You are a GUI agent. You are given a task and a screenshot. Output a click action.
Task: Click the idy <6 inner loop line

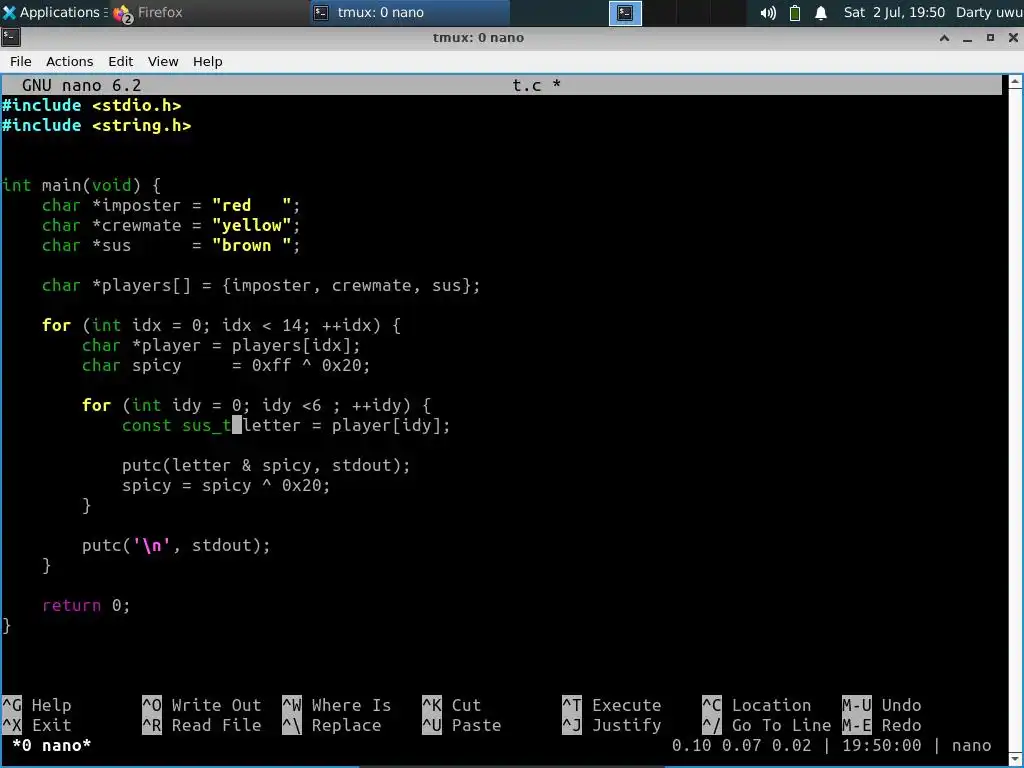256,406
